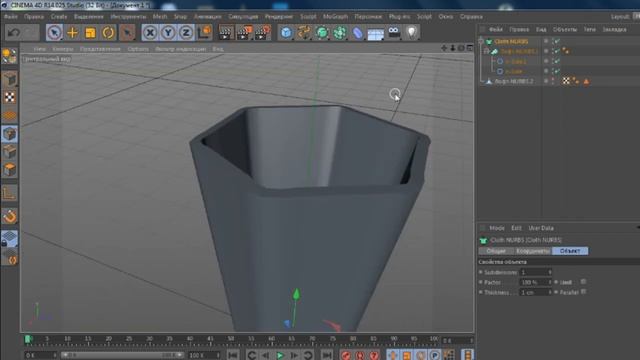Click the Factor percentage field
This screenshot has width=640, height=360.
pos(536,282)
